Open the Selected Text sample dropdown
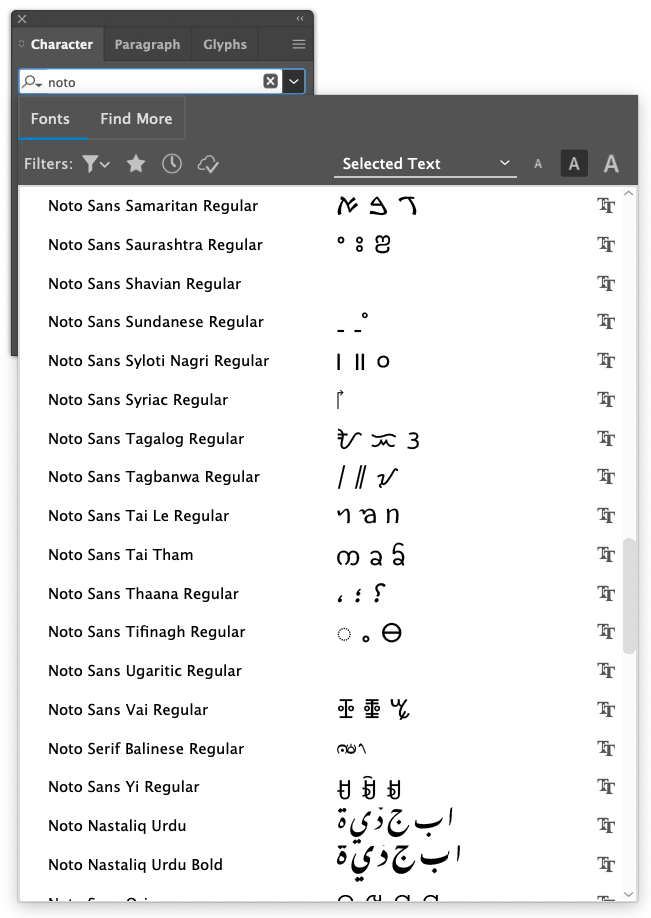This screenshot has height=918, width=651. coord(426,164)
